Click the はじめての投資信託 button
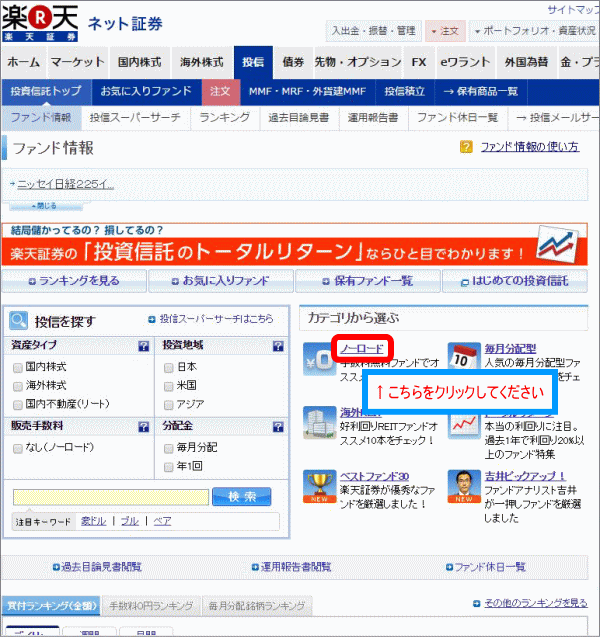Image resolution: width=600 pixels, height=637 pixels. coord(515,281)
